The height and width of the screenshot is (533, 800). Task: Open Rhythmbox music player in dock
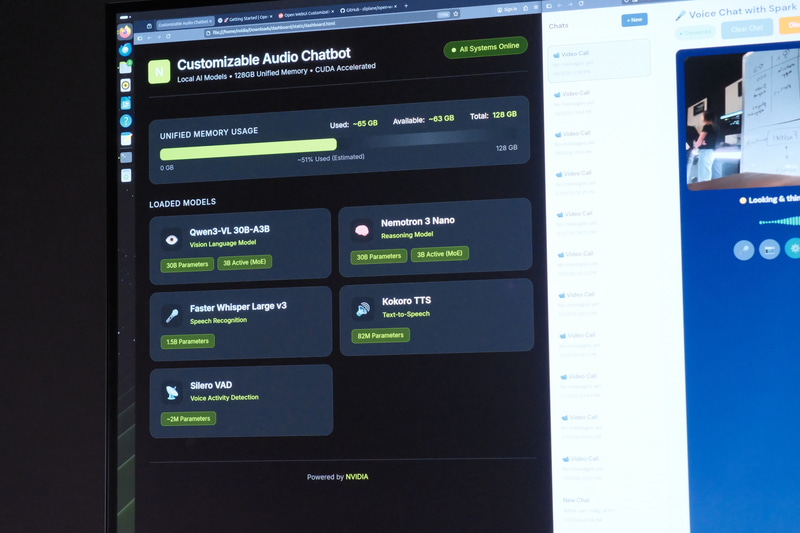click(126, 85)
